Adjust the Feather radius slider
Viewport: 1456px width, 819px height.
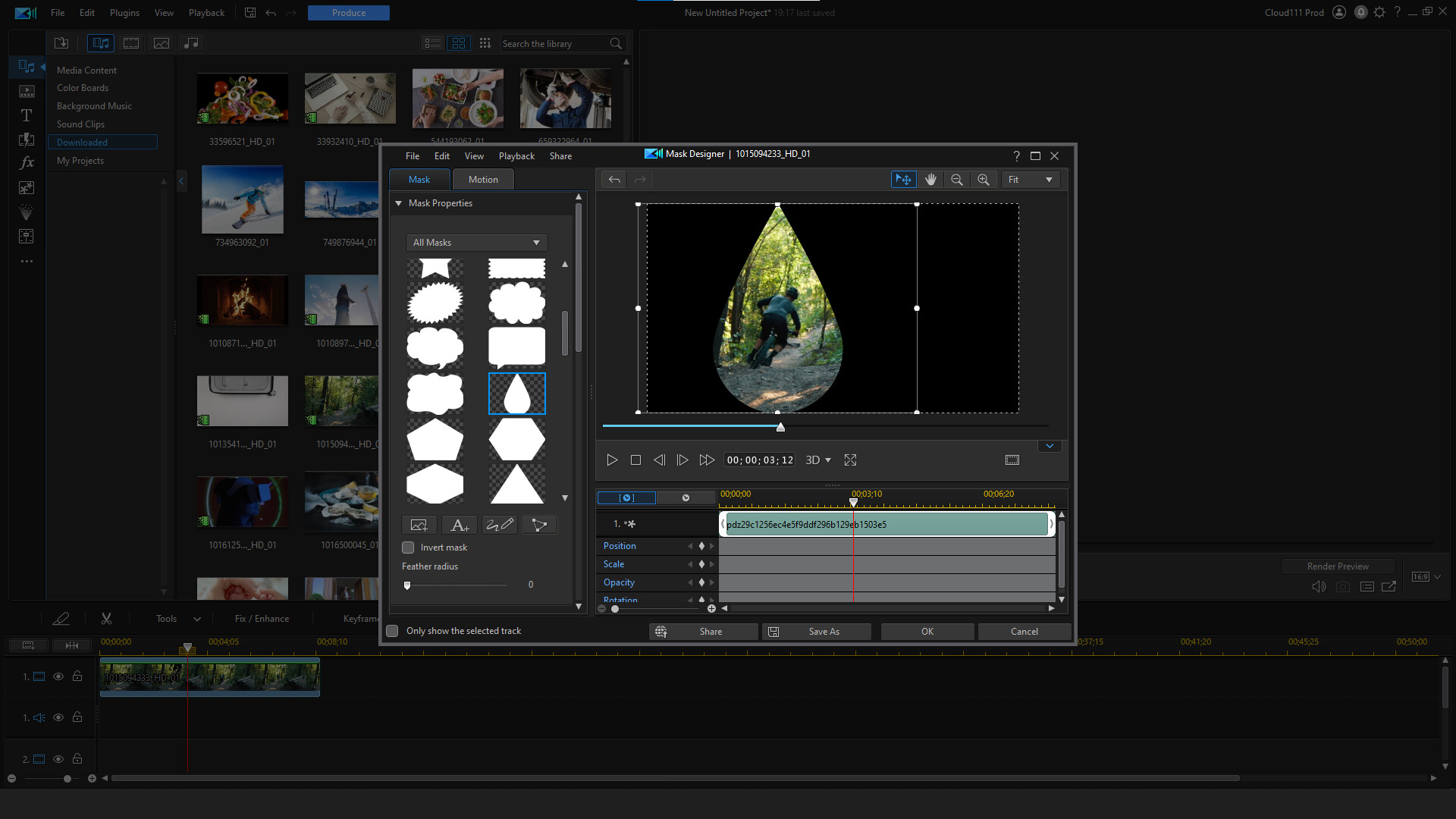pyautogui.click(x=407, y=585)
